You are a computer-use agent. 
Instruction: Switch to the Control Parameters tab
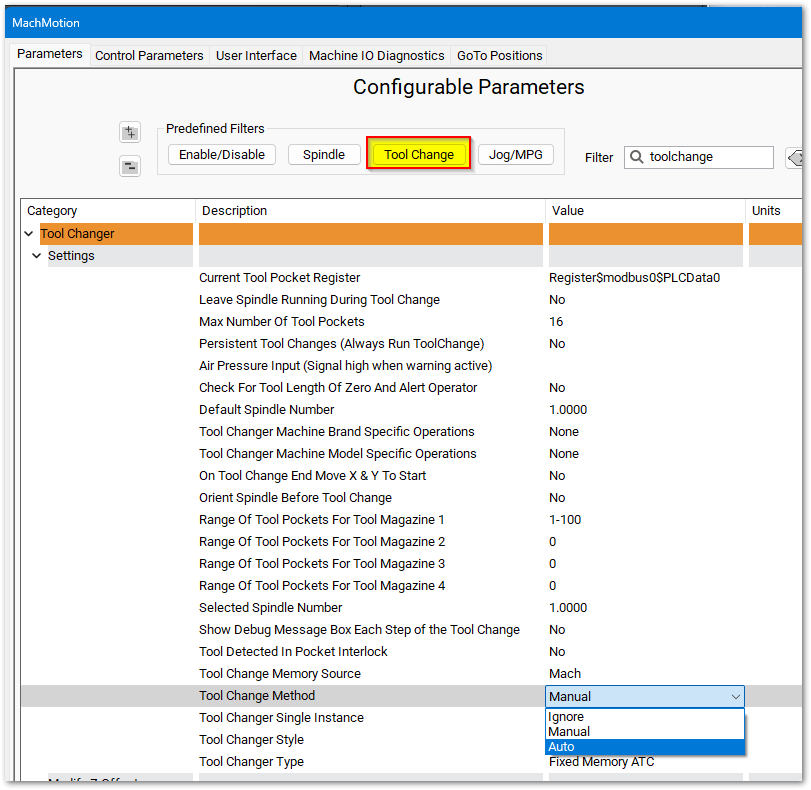[x=149, y=56]
